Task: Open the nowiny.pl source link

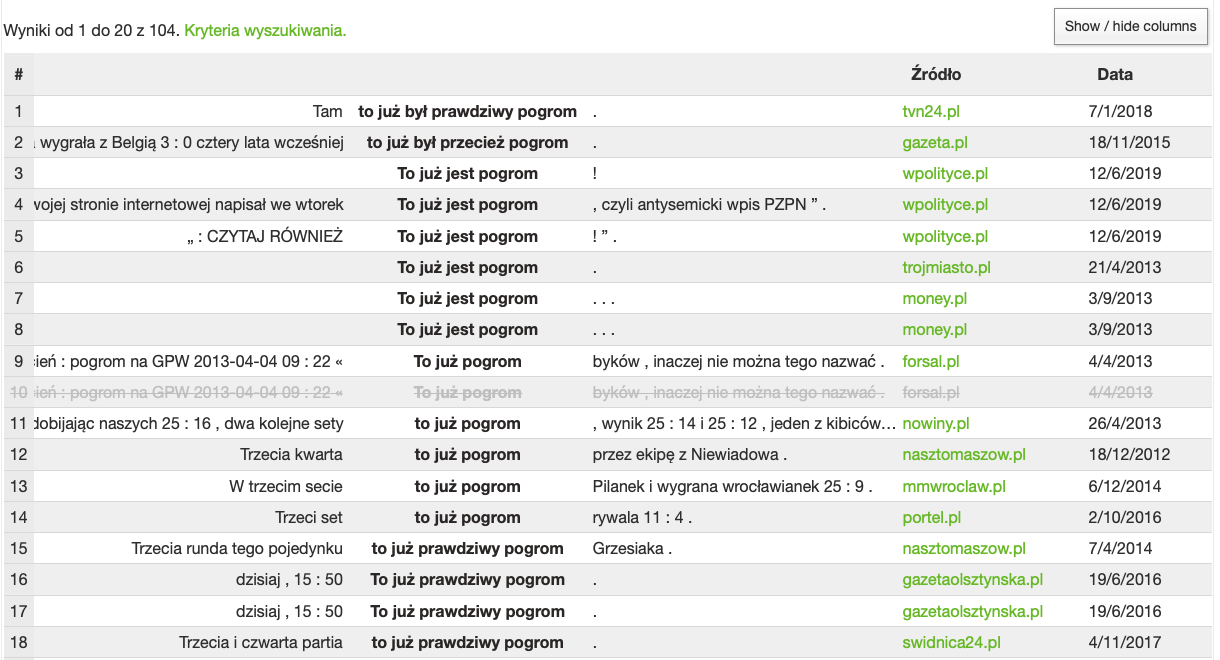Action: tap(935, 423)
